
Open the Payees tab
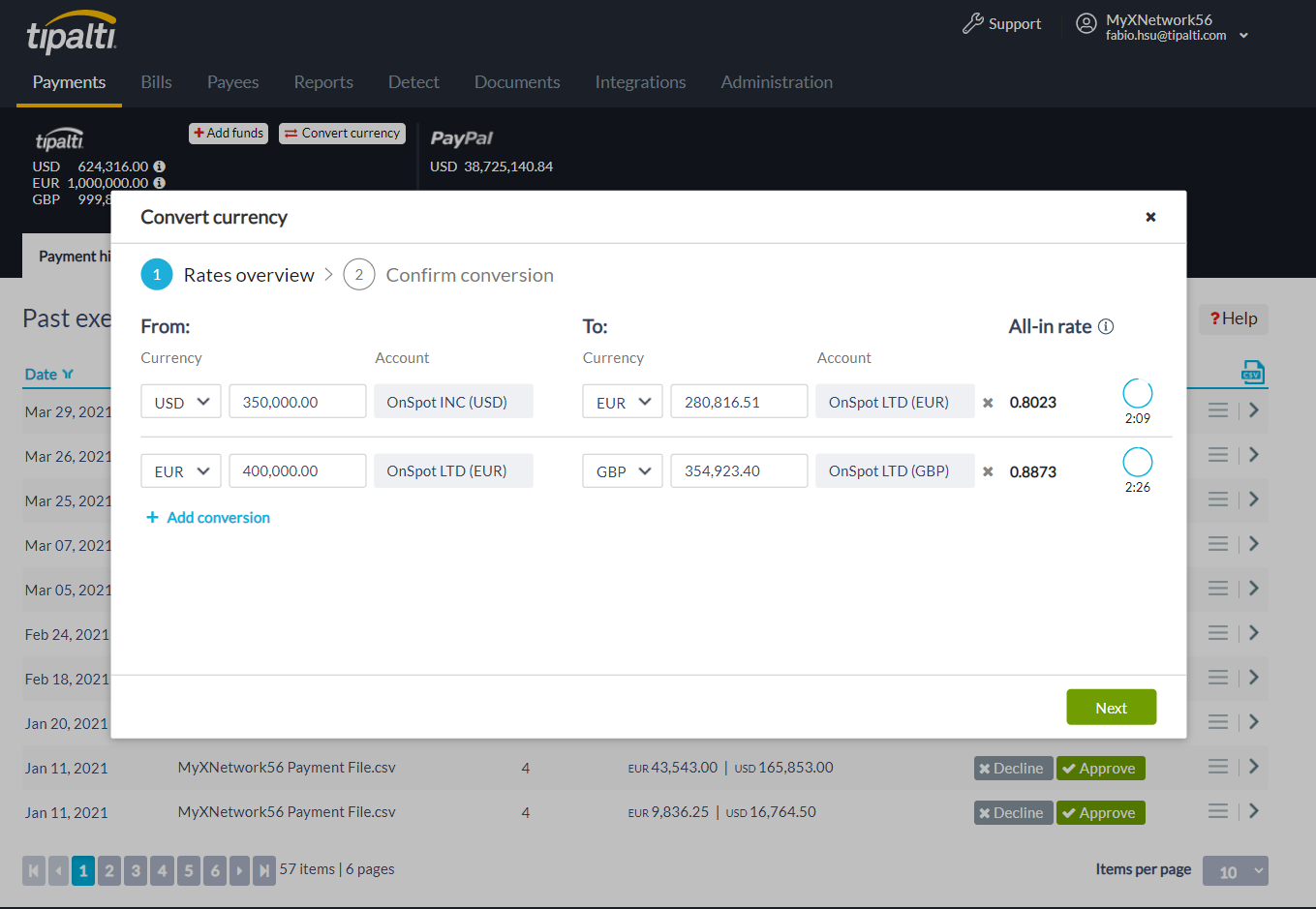(x=233, y=82)
